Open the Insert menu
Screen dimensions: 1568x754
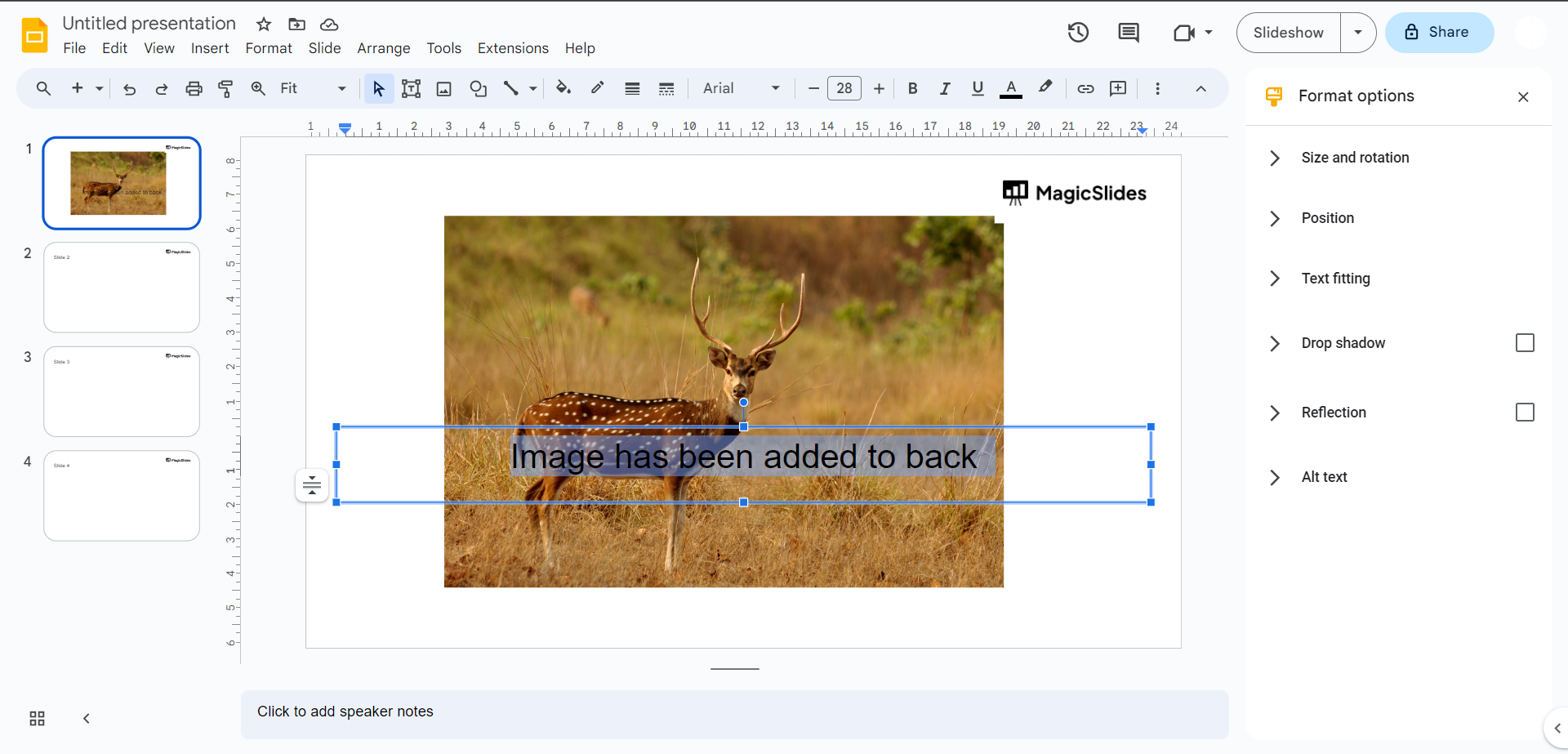coord(209,48)
